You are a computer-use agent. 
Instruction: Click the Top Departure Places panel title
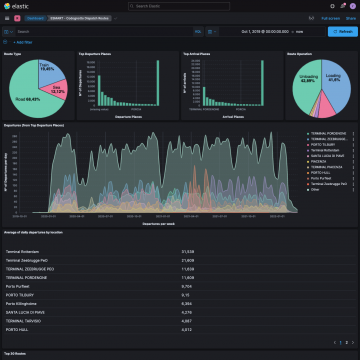(95, 54)
